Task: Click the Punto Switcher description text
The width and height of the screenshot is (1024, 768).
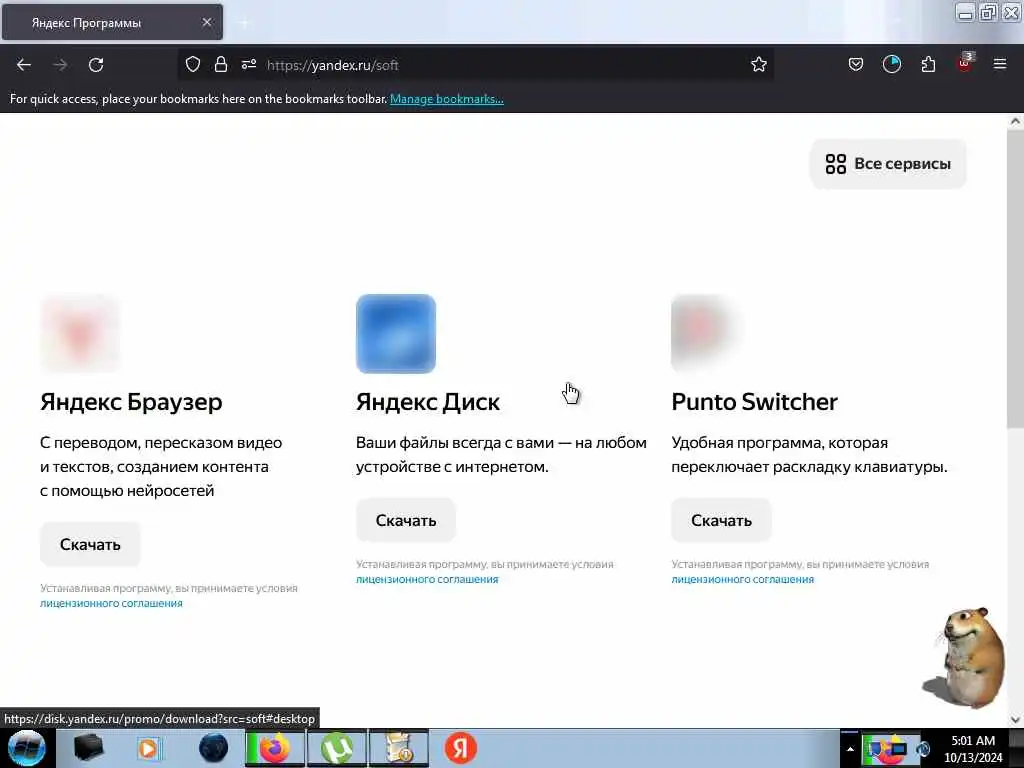Action: tap(809, 455)
